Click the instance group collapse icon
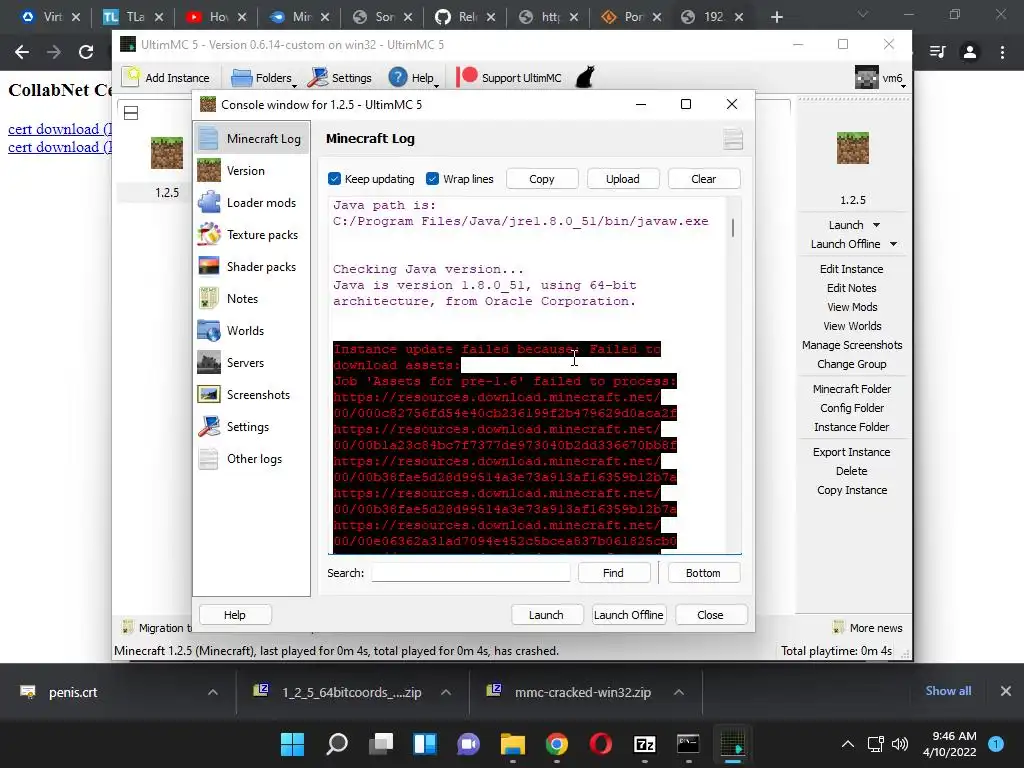Screen dimensions: 1024x768 [131, 113]
